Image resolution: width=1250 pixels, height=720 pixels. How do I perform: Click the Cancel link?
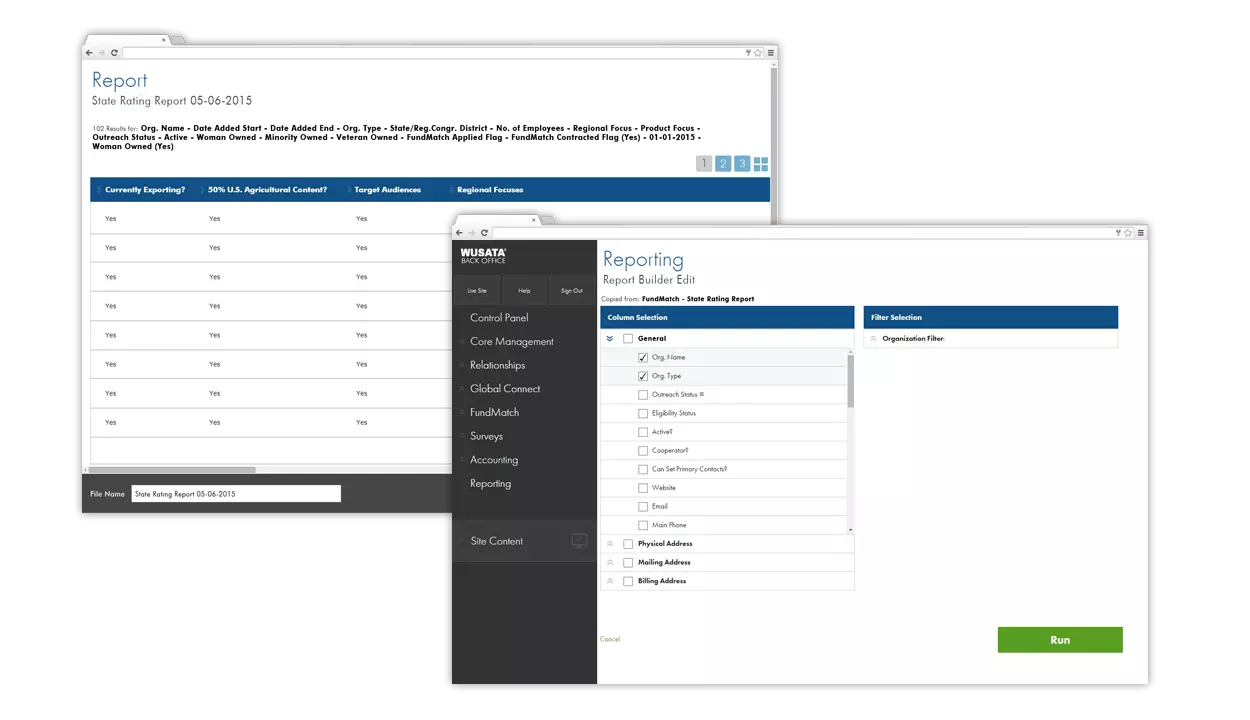tap(610, 639)
